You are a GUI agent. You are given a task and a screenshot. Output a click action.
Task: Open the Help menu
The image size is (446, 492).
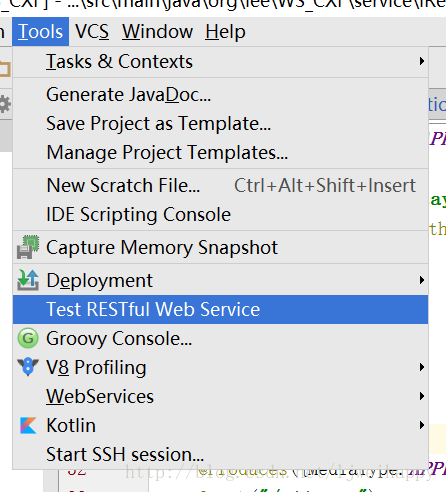(x=225, y=32)
